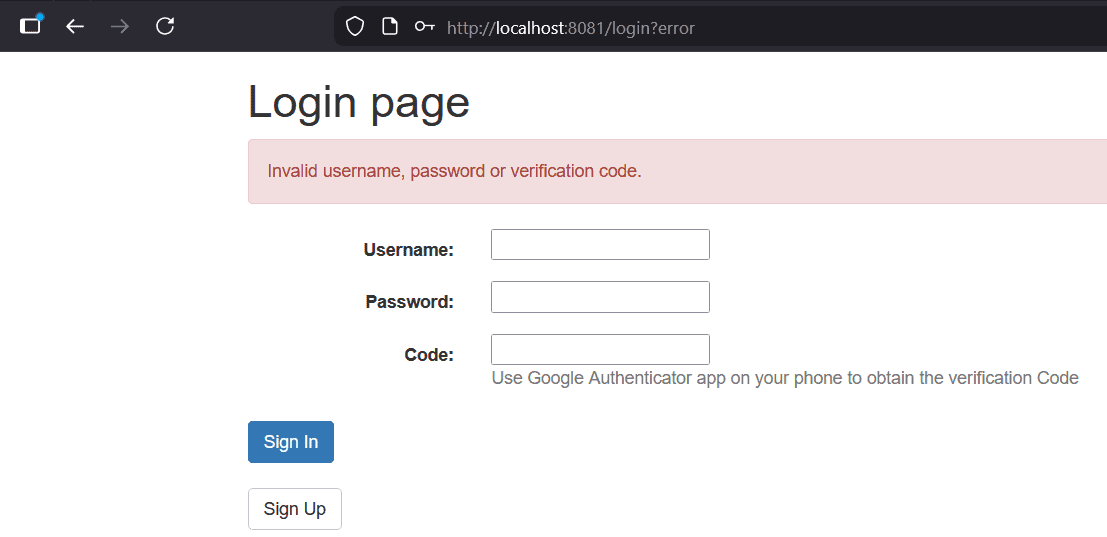Image resolution: width=1107 pixels, height=537 pixels.
Task: Click into the Code field
Action: click(600, 349)
